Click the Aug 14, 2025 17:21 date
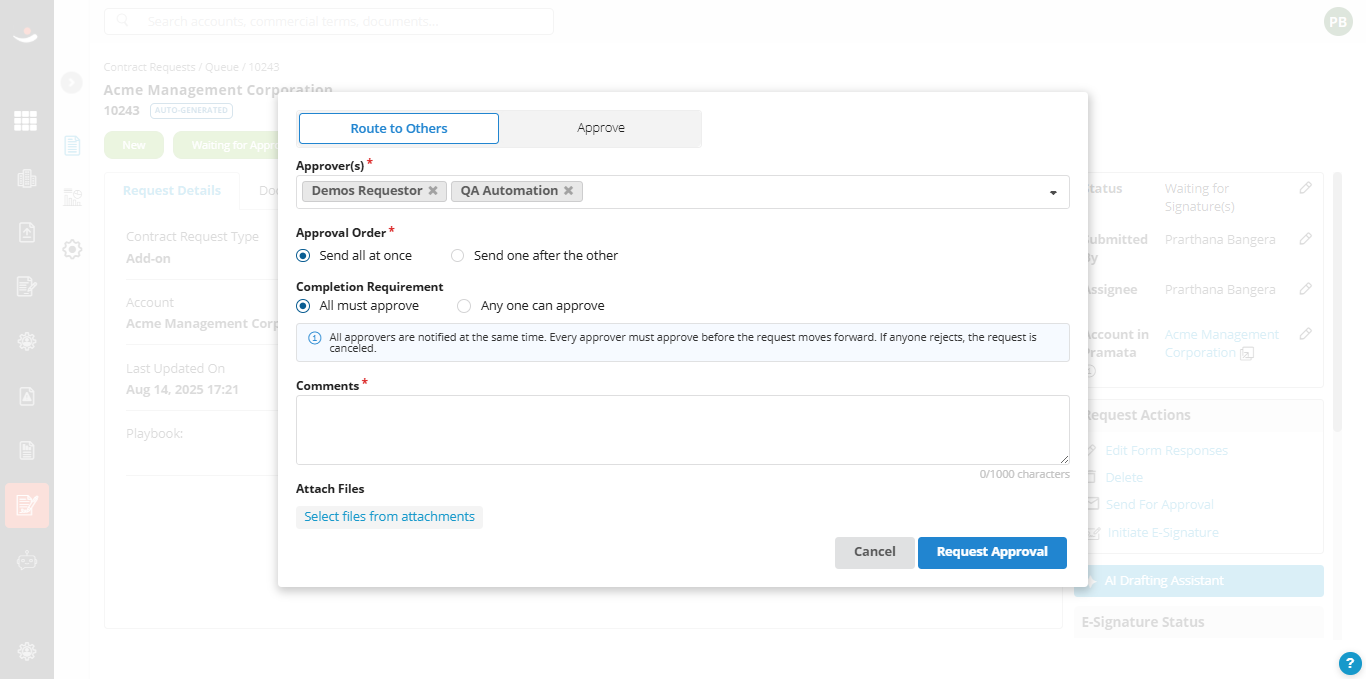This screenshot has height=679, width=1366. pyautogui.click(x=182, y=389)
